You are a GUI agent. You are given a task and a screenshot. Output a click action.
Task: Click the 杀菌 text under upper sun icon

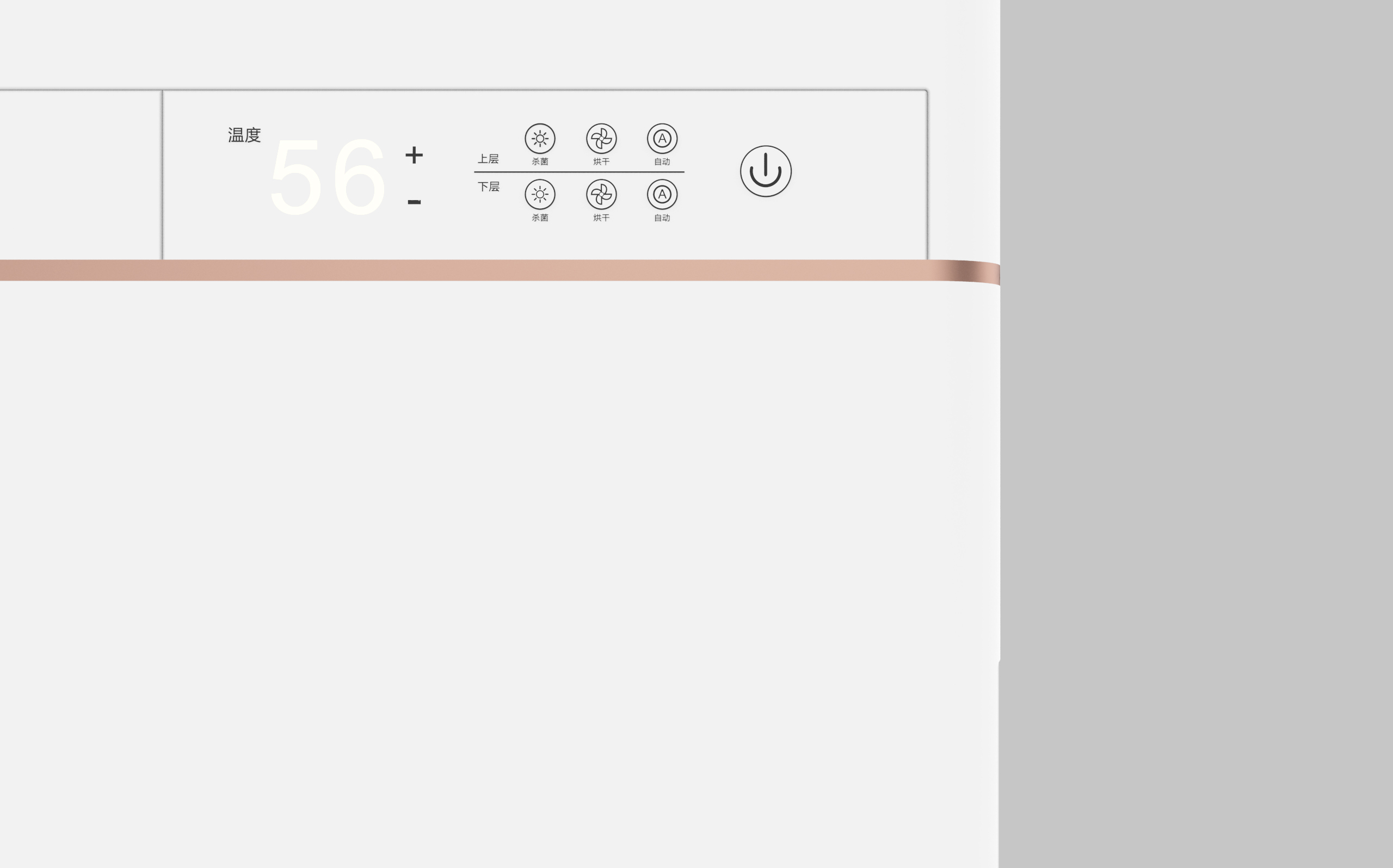[x=540, y=162]
